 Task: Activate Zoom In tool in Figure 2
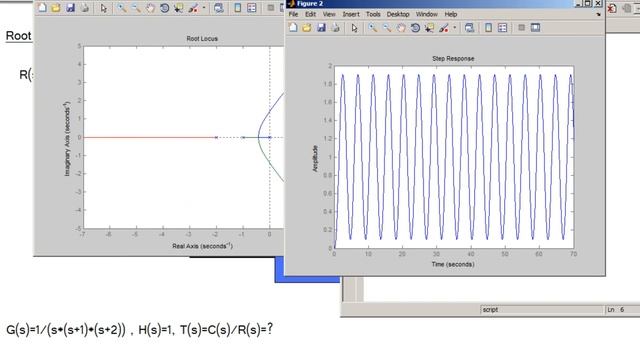coord(373,28)
